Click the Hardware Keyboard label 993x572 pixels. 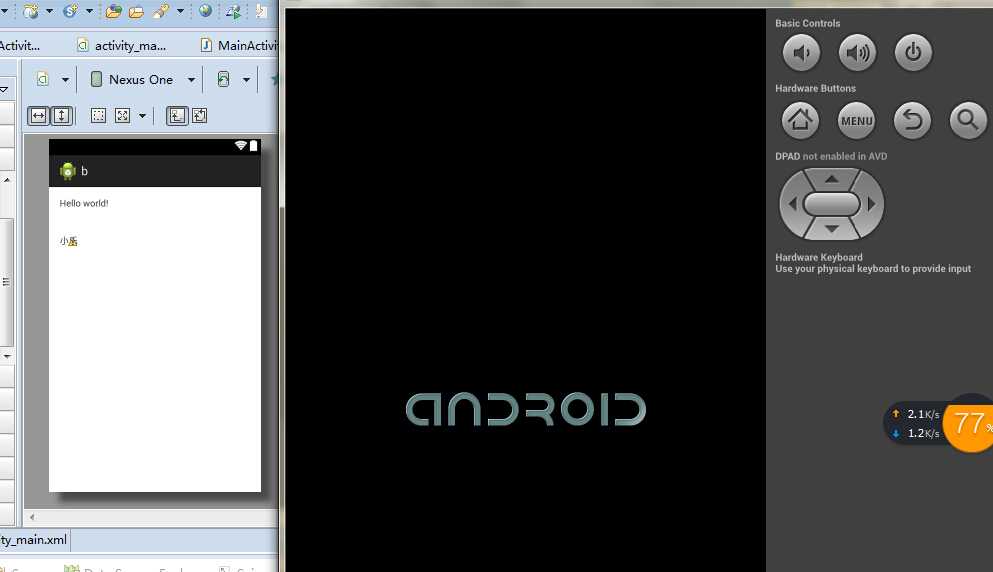click(x=819, y=257)
